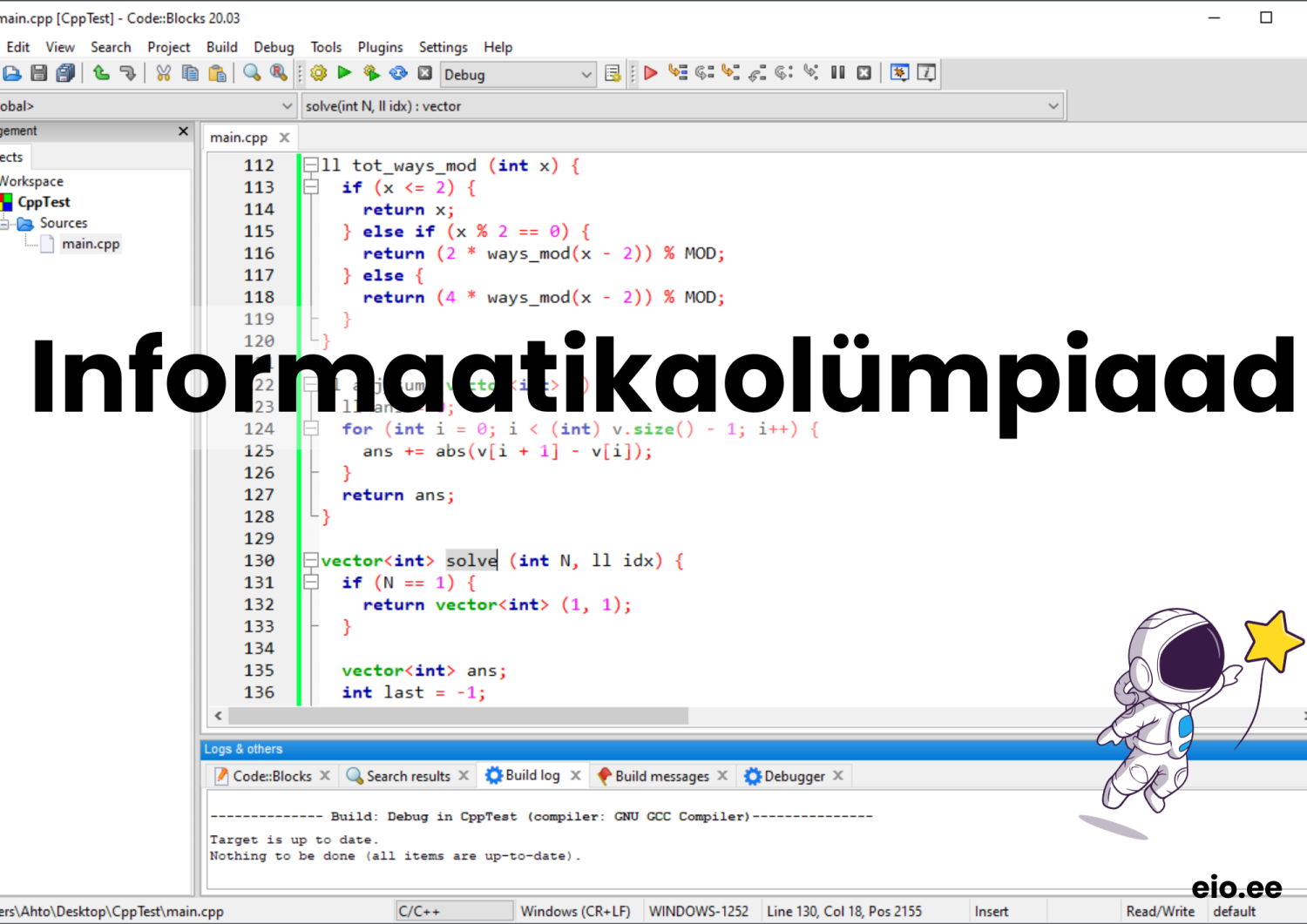Screen dimensions: 1307x924
Task: Click the Run to cursor icon
Action: tap(678, 73)
